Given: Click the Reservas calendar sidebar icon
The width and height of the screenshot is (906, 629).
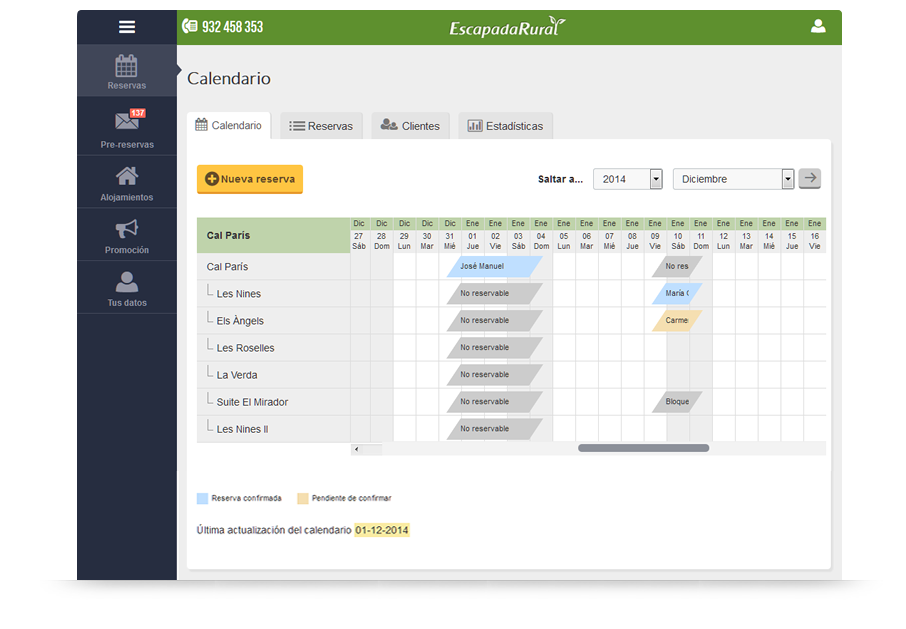Looking at the screenshot, I should pyautogui.click(x=127, y=67).
